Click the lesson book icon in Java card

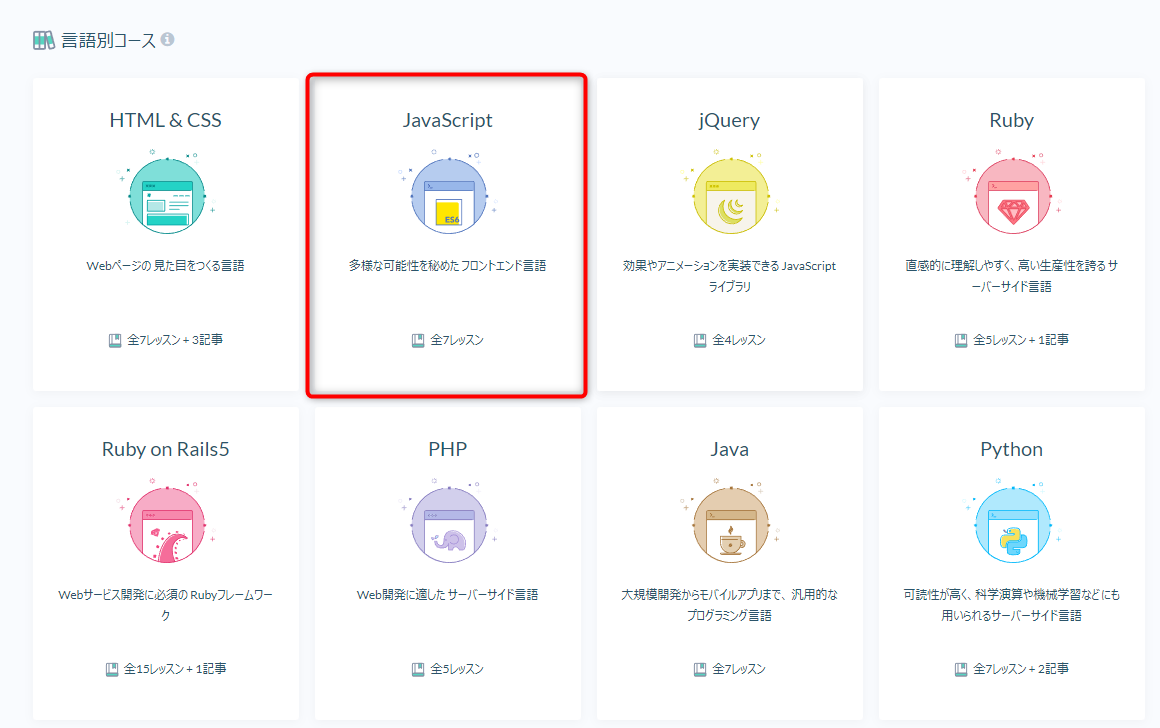point(700,670)
